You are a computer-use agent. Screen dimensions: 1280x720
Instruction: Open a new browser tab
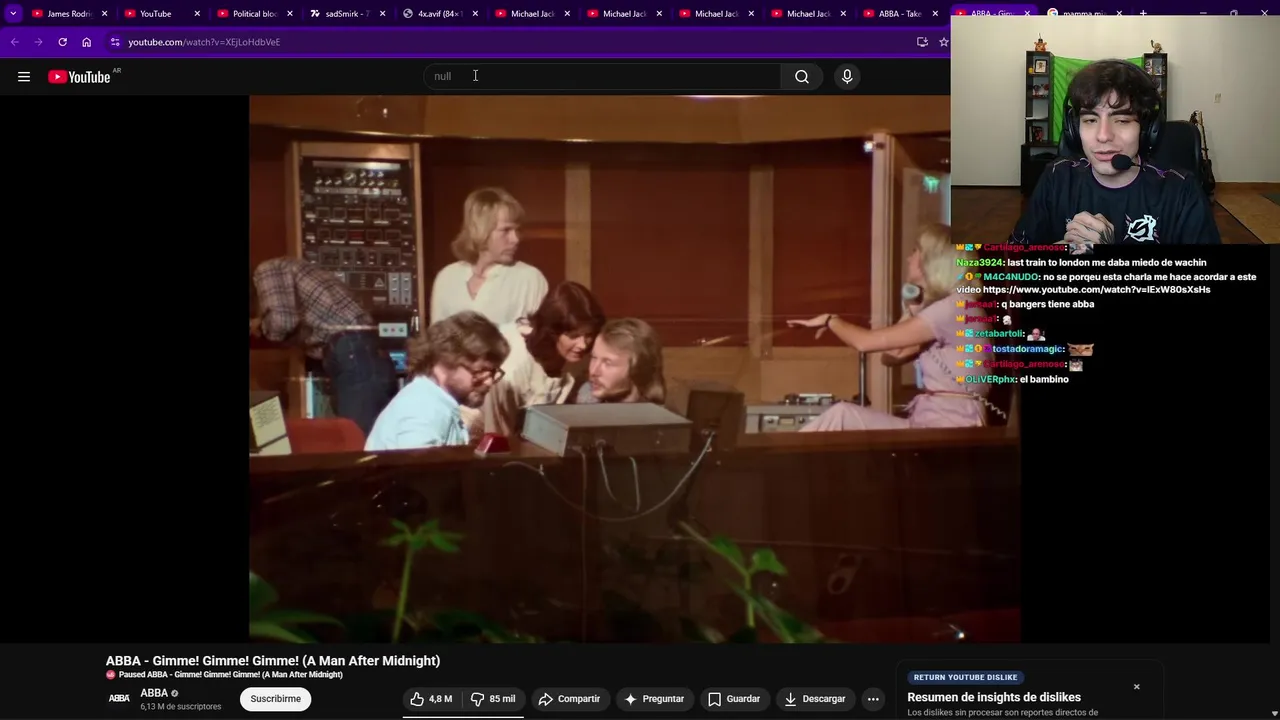click(1143, 14)
